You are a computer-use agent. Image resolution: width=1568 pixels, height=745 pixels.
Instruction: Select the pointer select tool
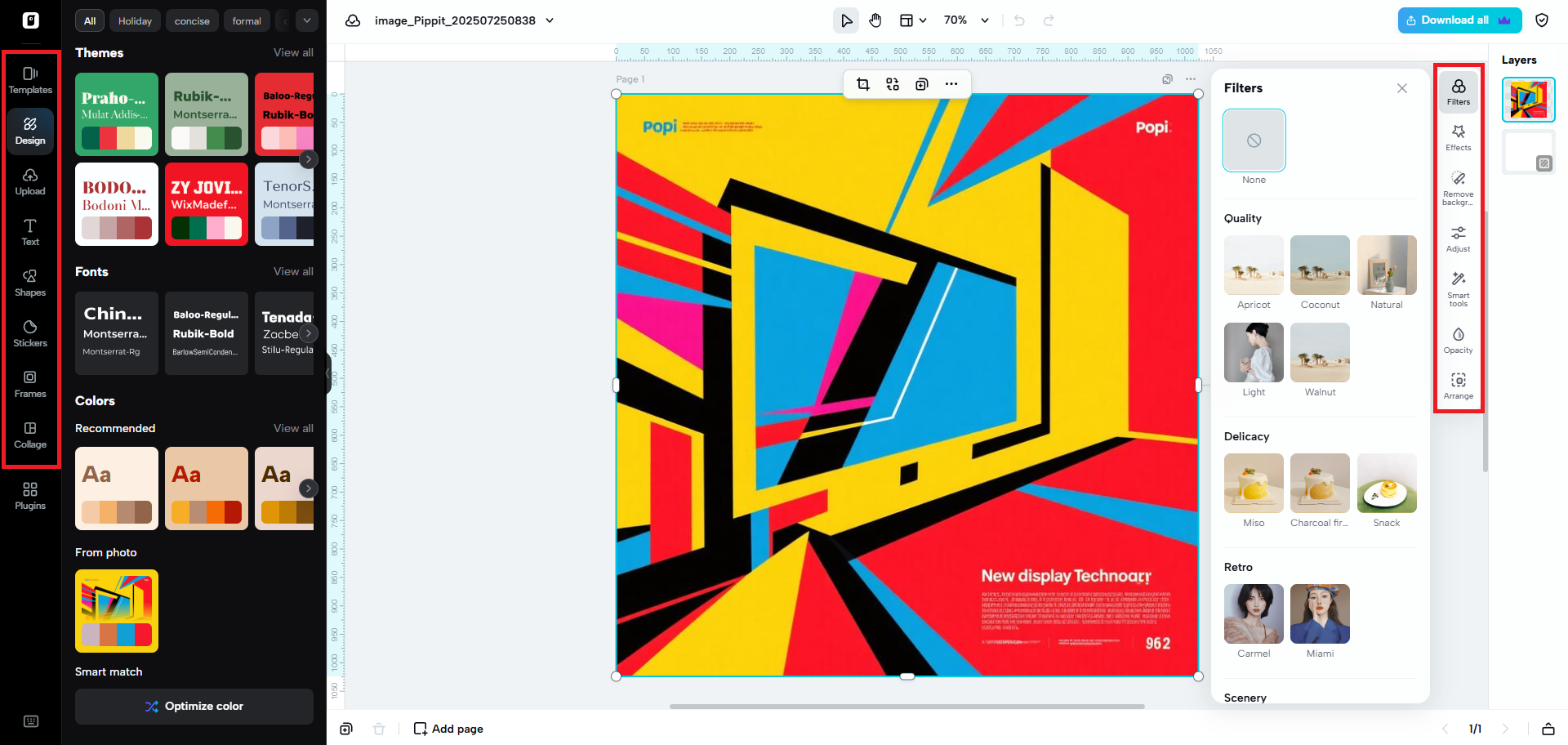point(846,20)
